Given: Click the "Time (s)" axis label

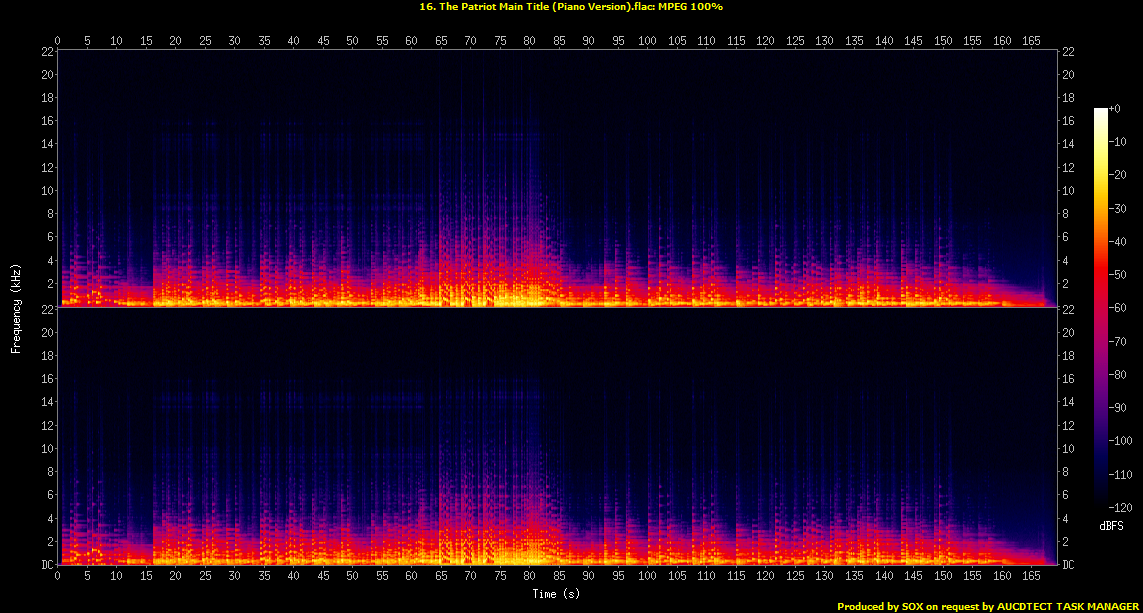Looking at the screenshot, I should [558, 594].
